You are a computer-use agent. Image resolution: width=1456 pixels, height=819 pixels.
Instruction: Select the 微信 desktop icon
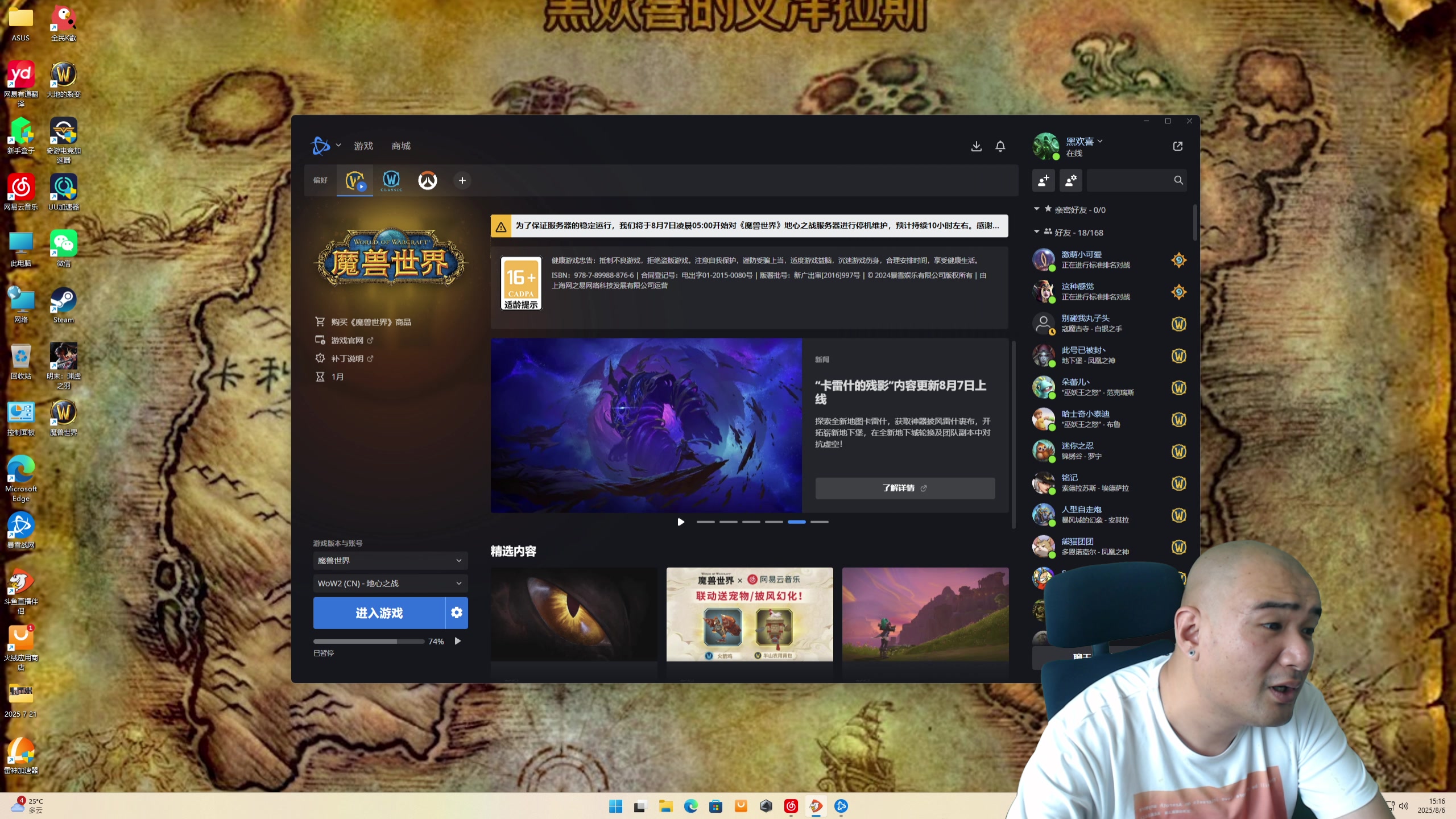pos(63,249)
